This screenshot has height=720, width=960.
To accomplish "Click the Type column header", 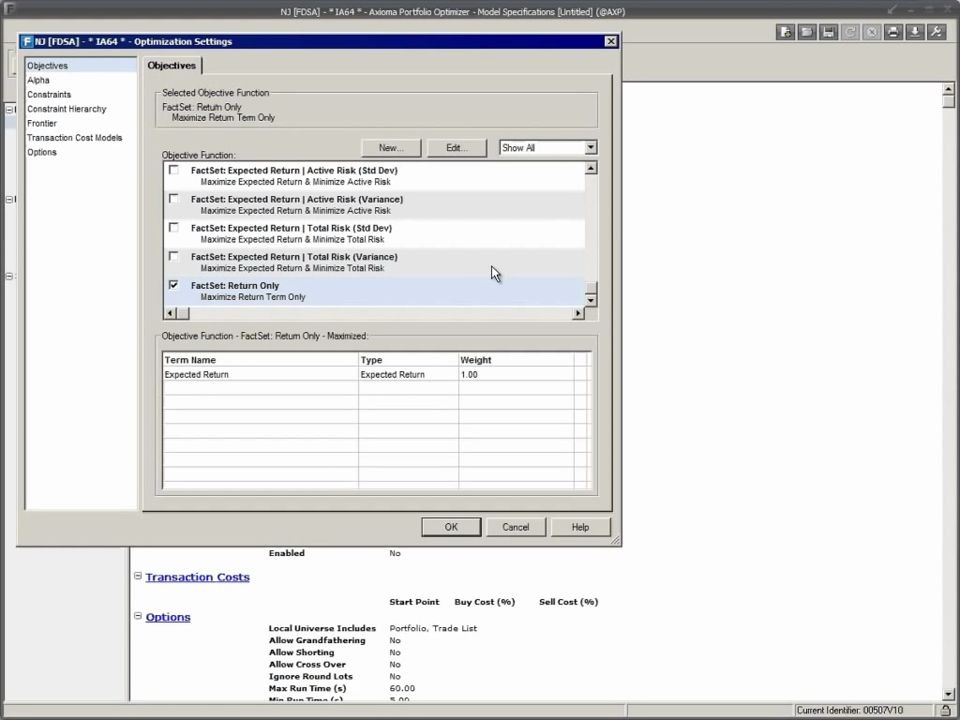I will (408, 360).
